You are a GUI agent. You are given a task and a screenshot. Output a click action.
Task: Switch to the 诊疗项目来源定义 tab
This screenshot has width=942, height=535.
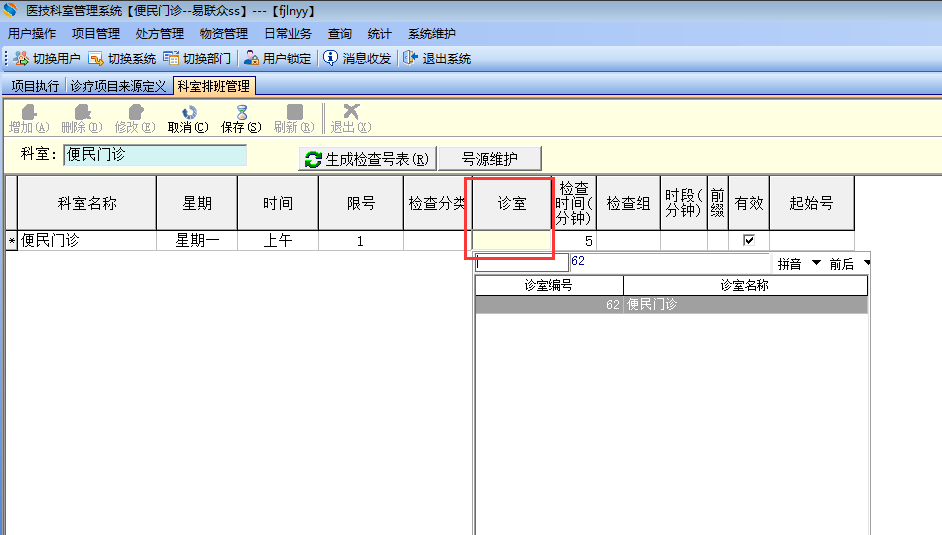[x=118, y=86]
